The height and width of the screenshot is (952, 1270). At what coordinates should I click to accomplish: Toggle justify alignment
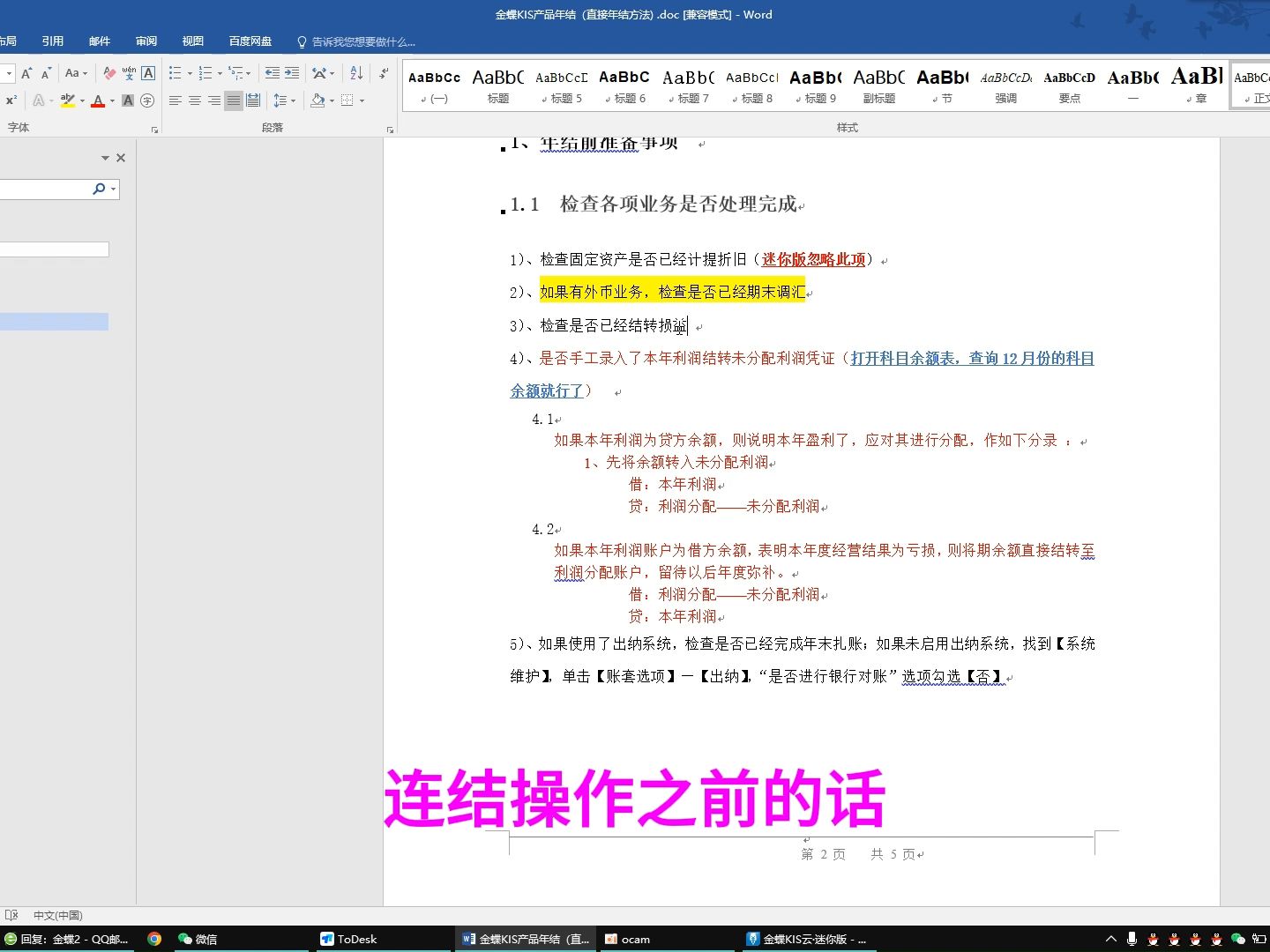pos(234,100)
